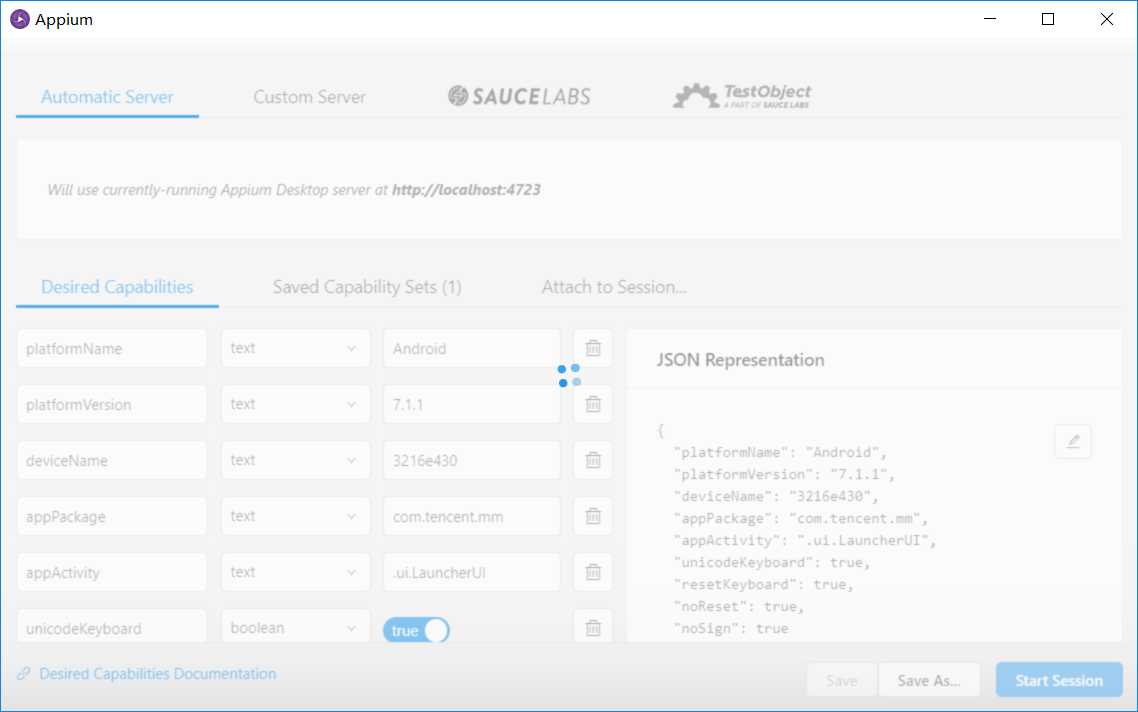This screenshot has height=712, width=1138.
Task: Select the TestObject server tab
Action: pyautogui.click(x=742, y=96)
